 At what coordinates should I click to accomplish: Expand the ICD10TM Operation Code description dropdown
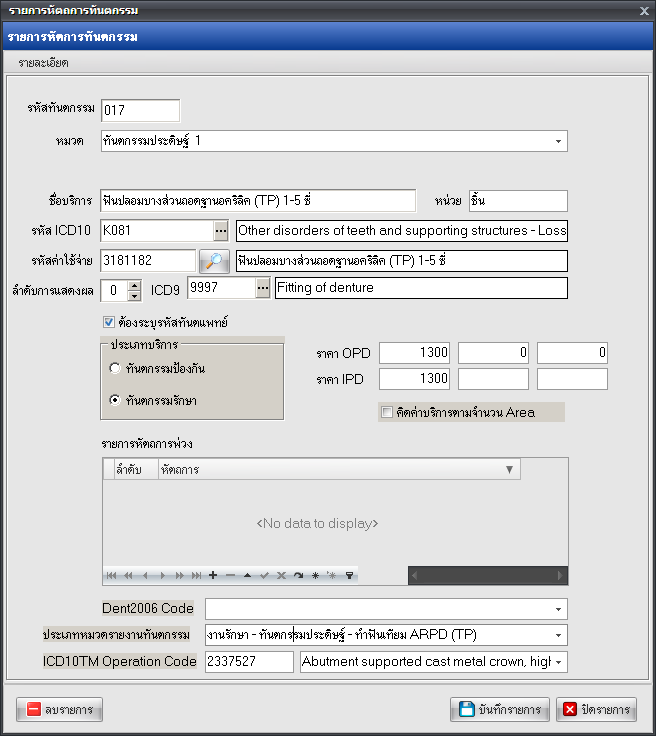[x=558, y=662]
